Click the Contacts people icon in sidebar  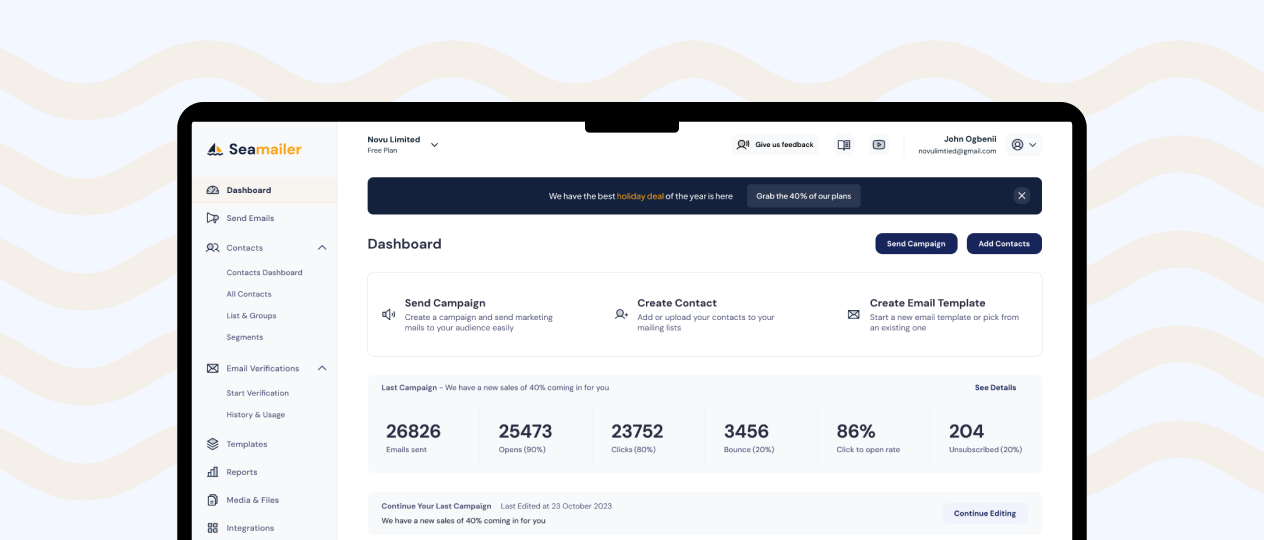pyautogui.click(x=213, y=247)
